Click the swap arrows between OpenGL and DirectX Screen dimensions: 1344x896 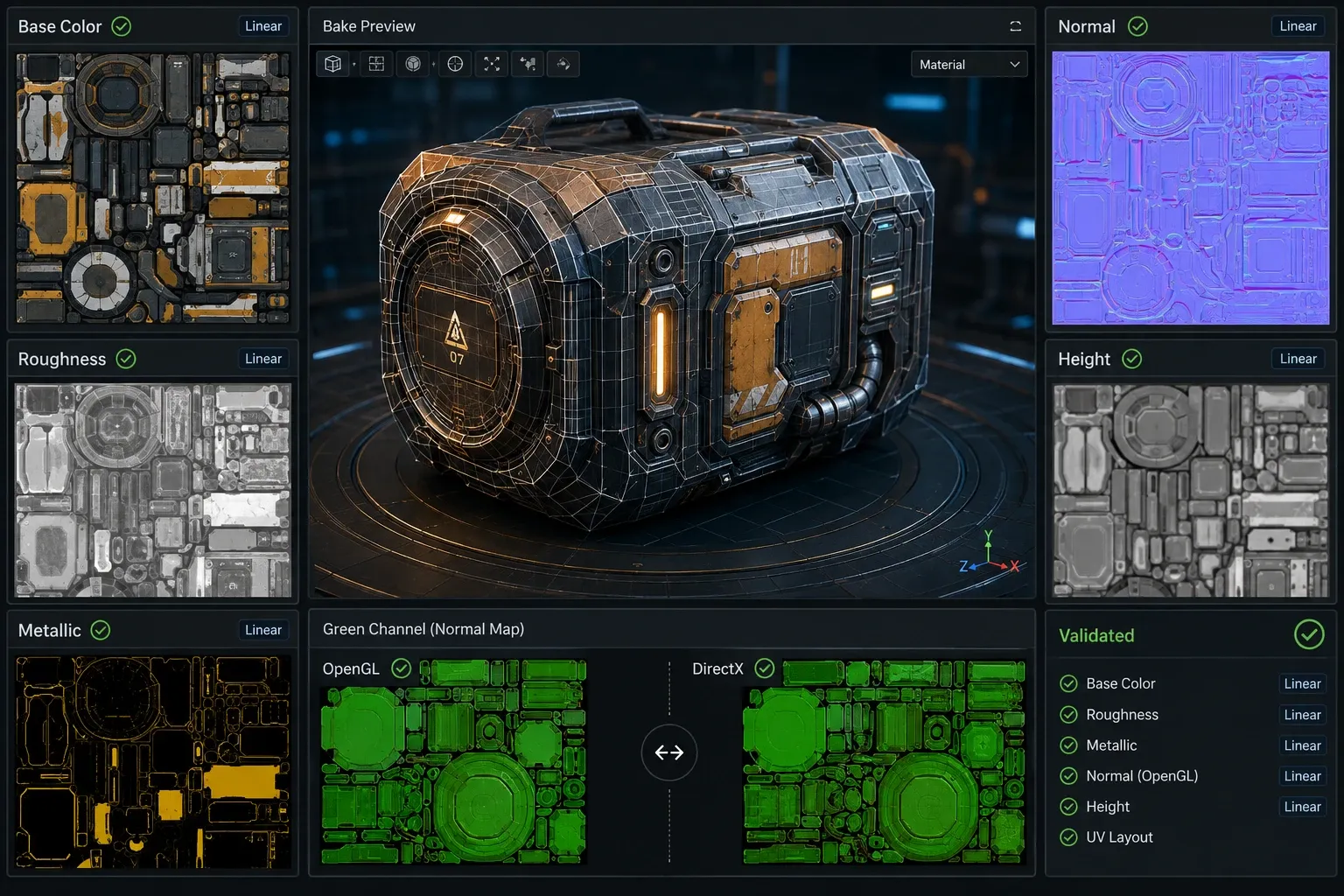(669, 752)
